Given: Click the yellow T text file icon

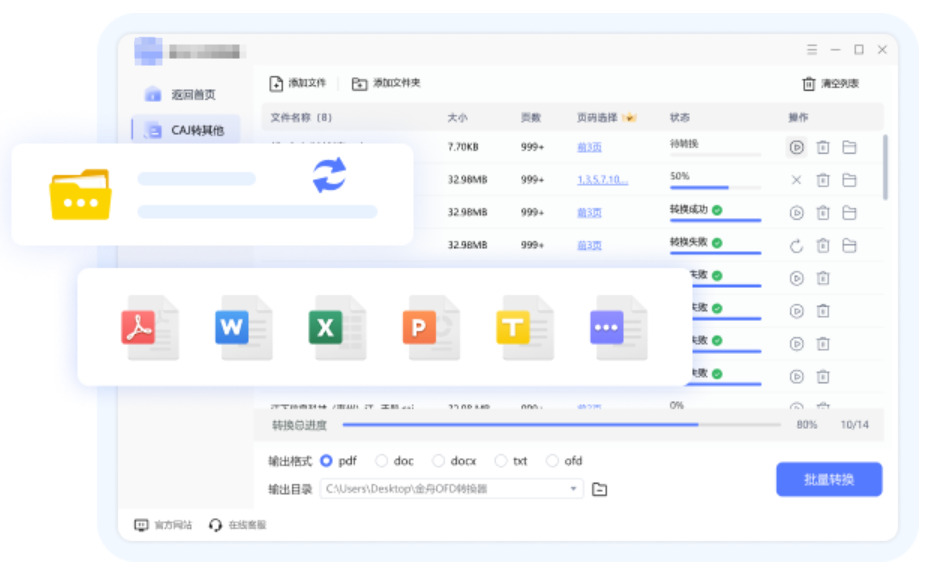Looking at the screenshot, I should point(525,328).
